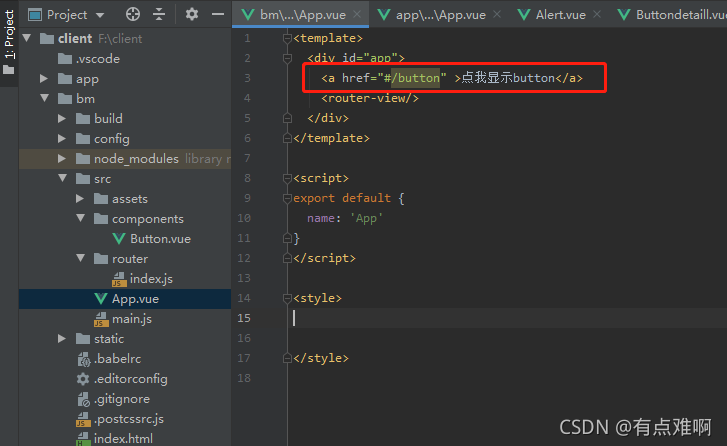Viewport: 727px width, 446px height.
Task: Select main.js in src
Action: pos(132,319)
